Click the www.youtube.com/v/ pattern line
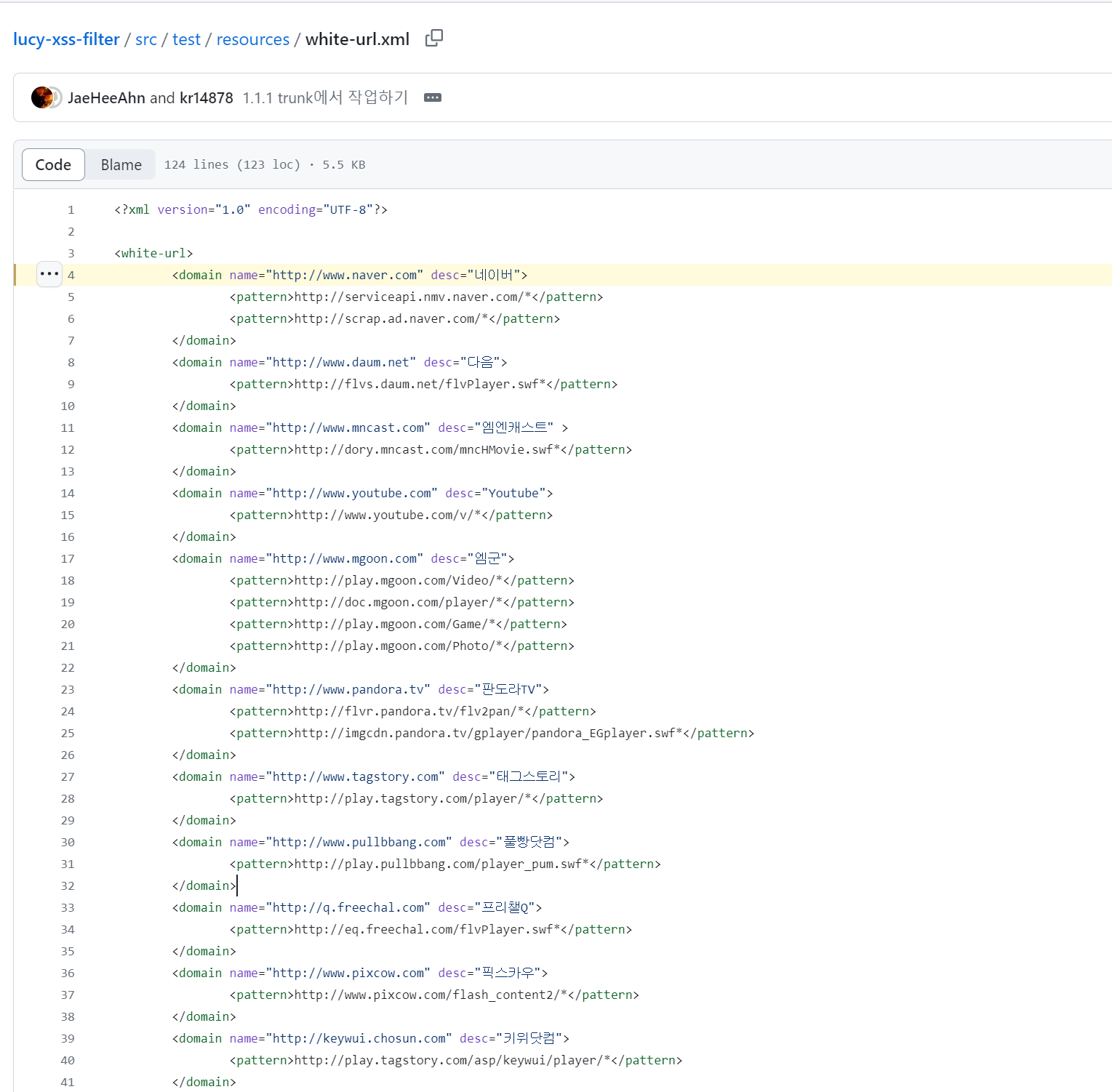Screen dimensions: 1112x1092 [x=391, y=515]
